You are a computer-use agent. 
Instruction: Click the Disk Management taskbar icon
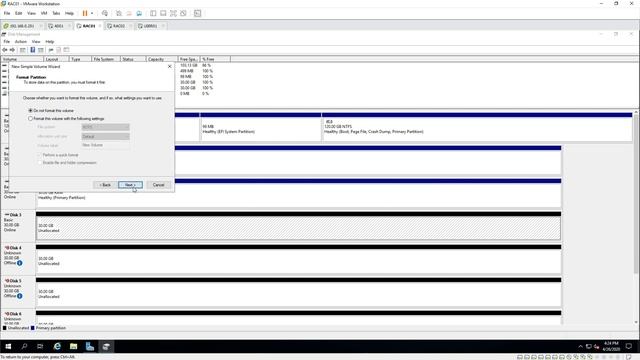tap(106, 347)
